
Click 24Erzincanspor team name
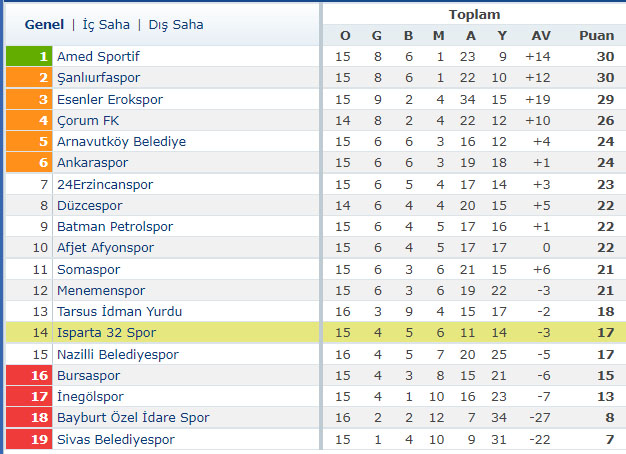(103, 184)
